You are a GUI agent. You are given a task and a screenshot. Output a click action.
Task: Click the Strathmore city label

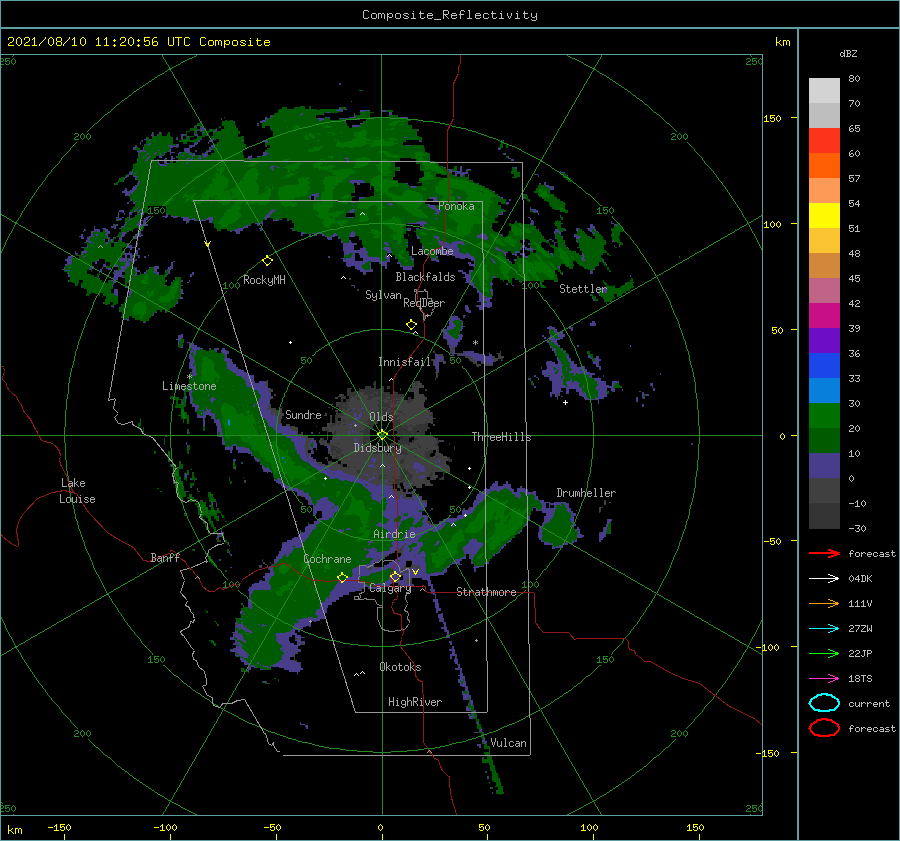(x=486, y=592)
